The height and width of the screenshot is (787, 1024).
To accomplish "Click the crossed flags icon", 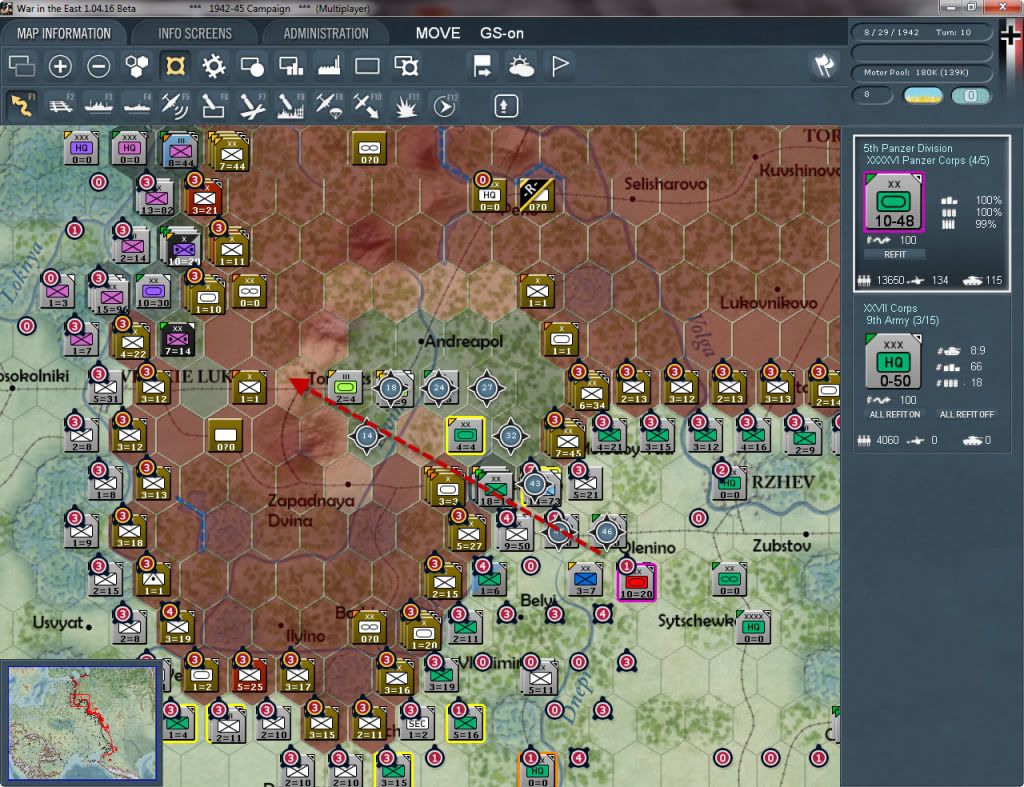I will (x=824, y=65).
